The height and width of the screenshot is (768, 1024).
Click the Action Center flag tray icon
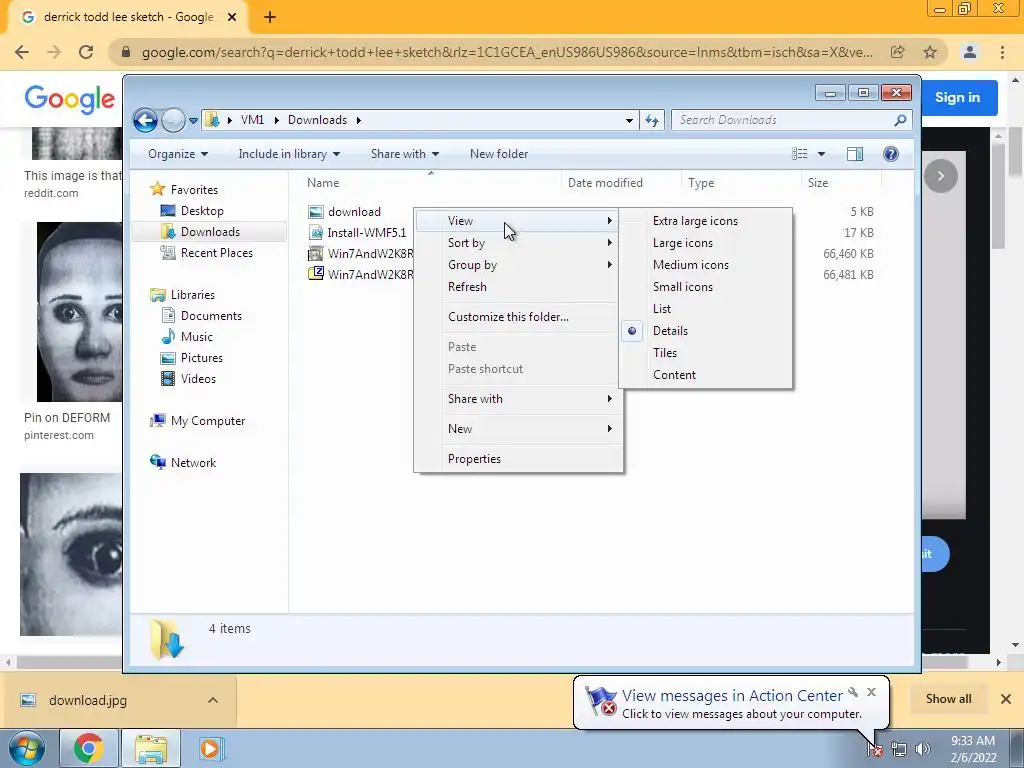[875, 749]
